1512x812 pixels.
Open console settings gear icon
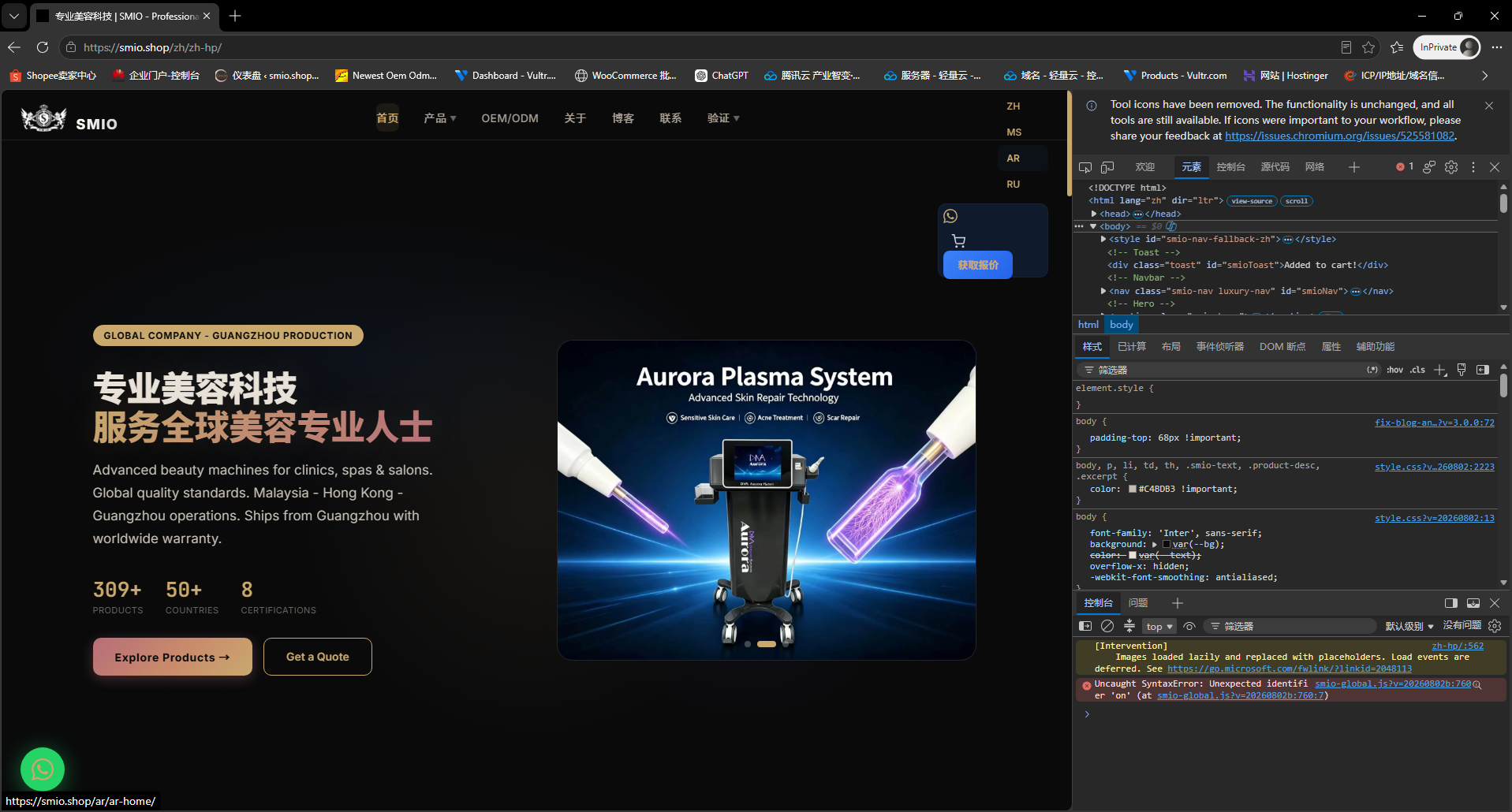1495,626
